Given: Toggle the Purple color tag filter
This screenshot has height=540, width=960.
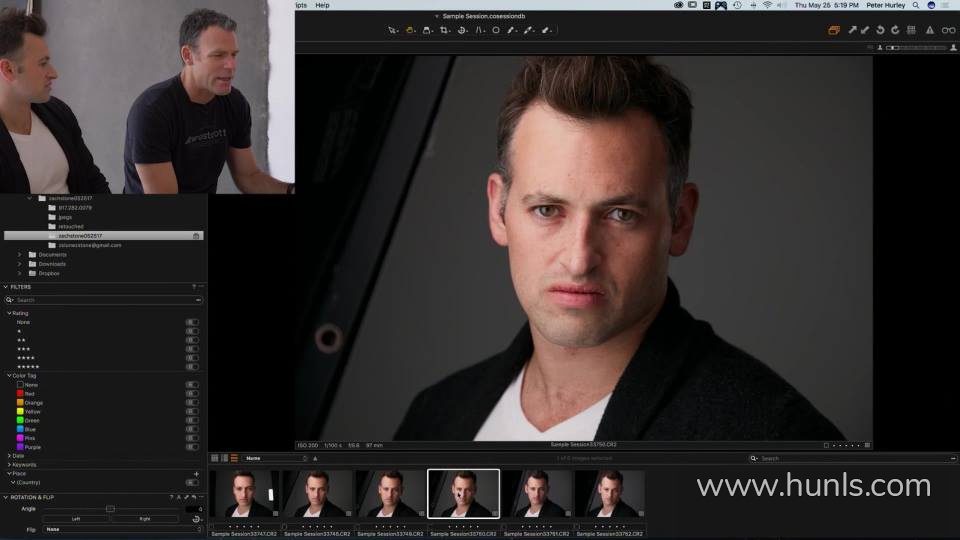Looking at the screenshot, I should click(x=192, y=447).
